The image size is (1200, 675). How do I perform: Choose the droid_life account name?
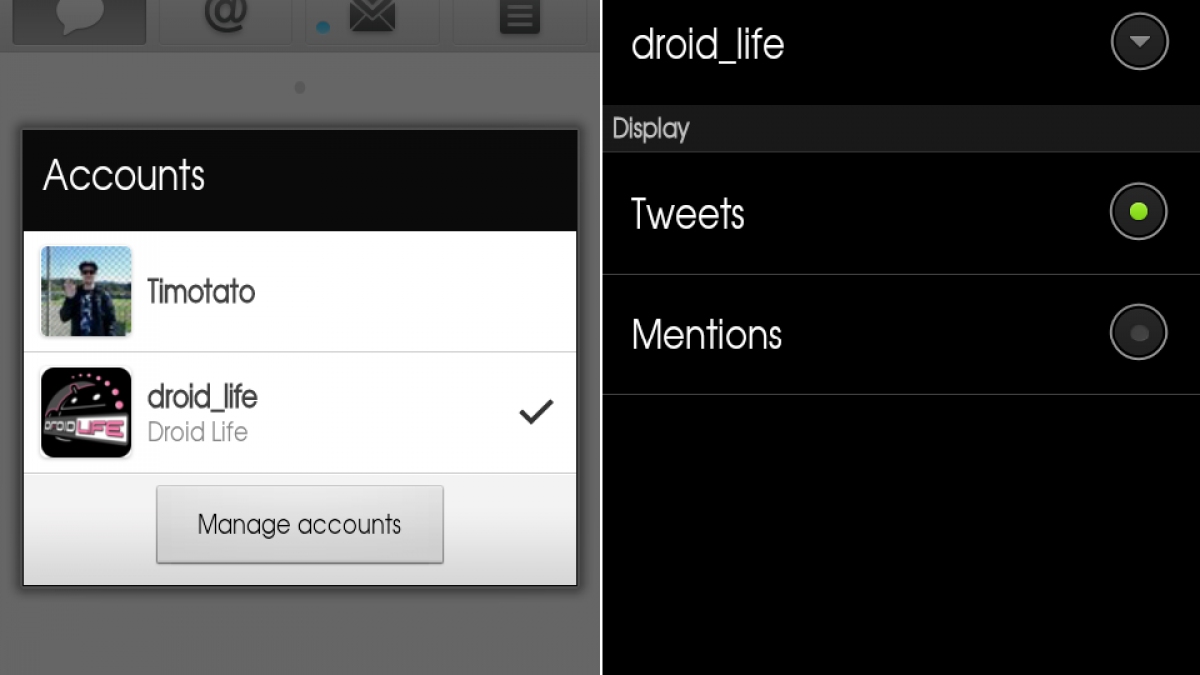click(x=202, y=397)
